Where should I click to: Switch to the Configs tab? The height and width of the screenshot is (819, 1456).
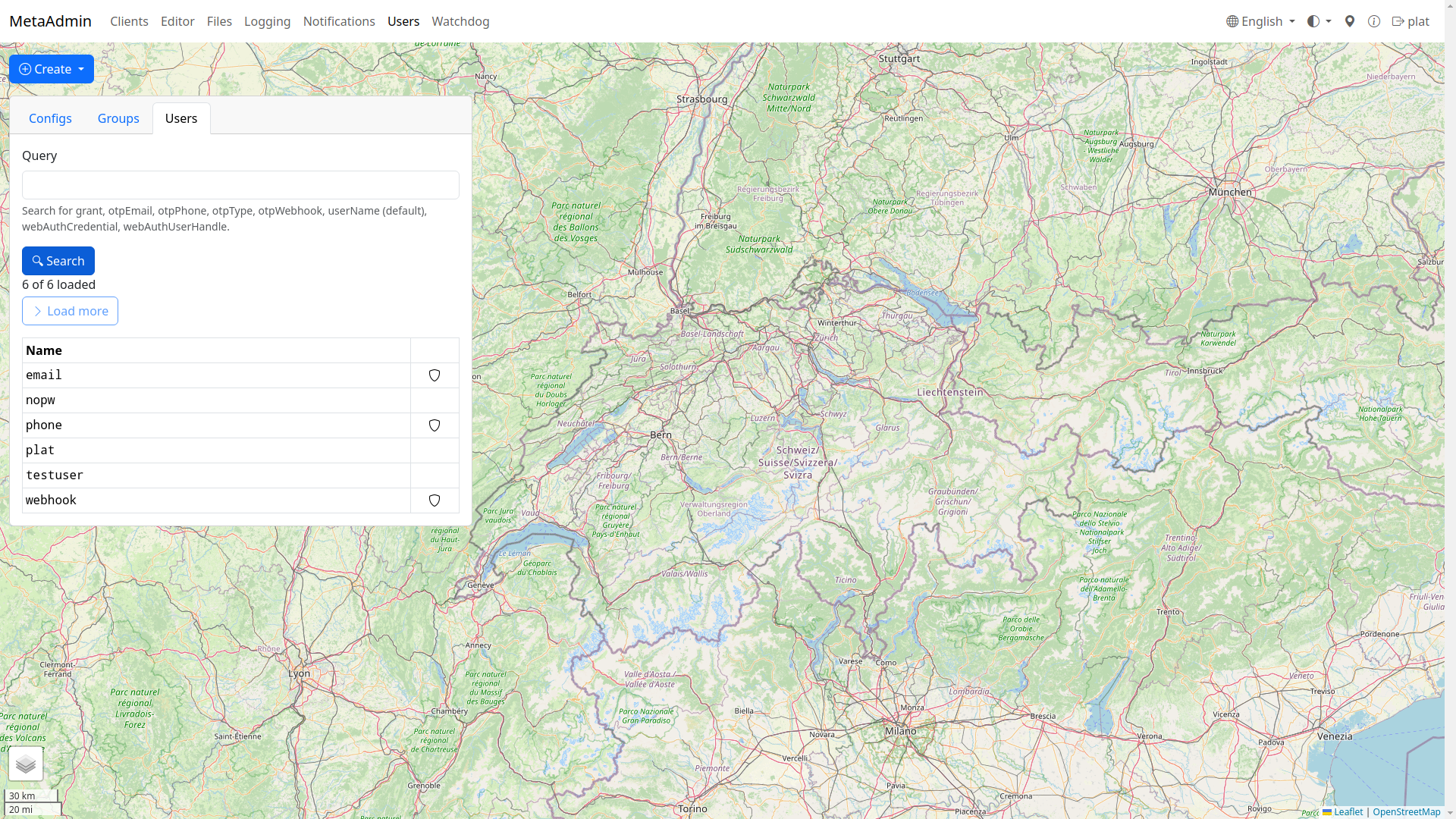click(50, 118)
